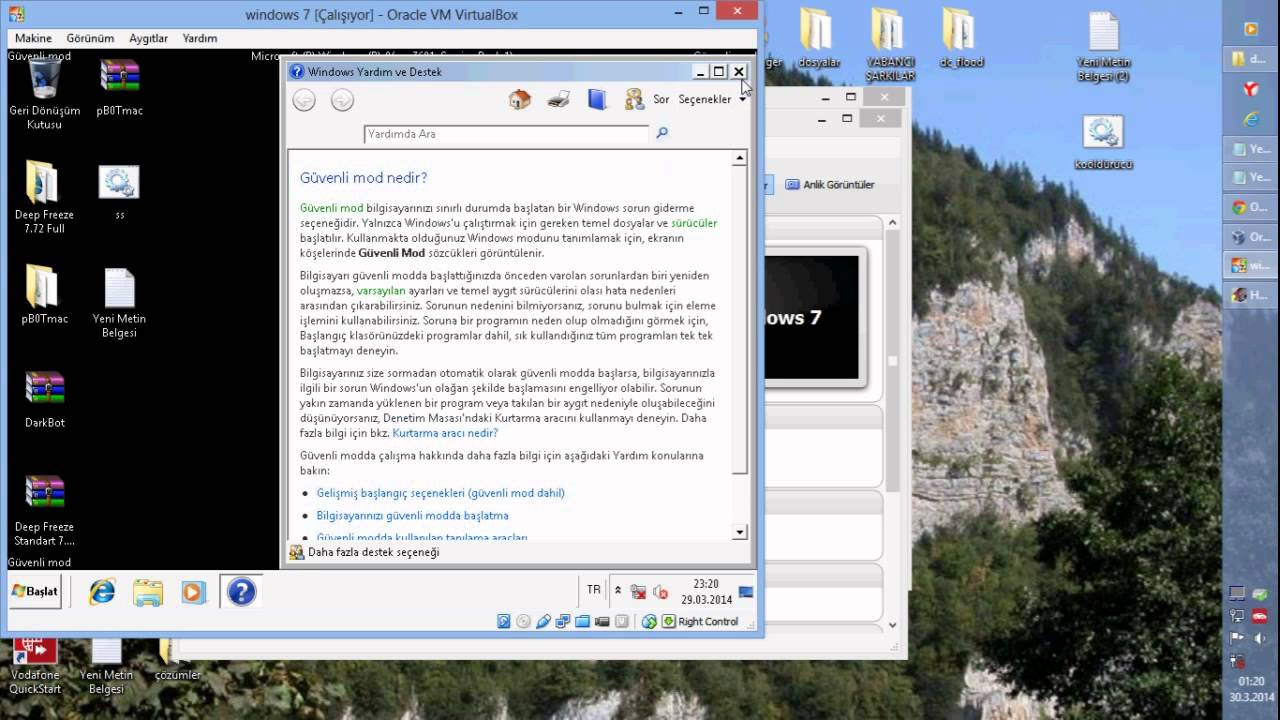Viewport: 1280px width, 720px height.
Task: Launch Internet Explorer from VM taskbar
Action: point(102,592)
